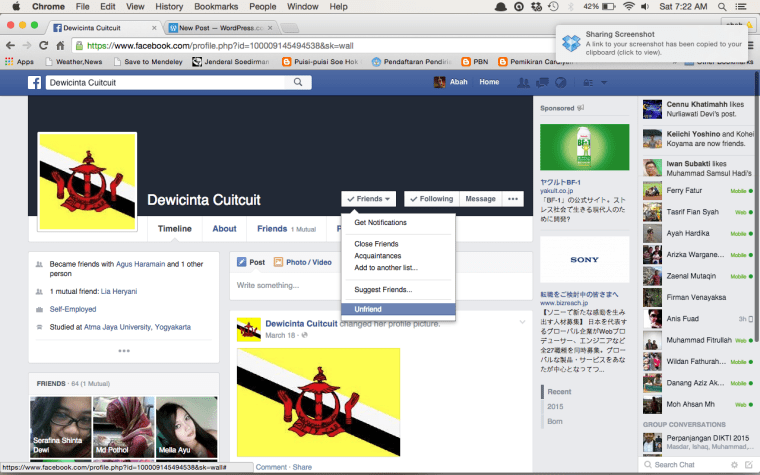The height and width of the screenshot is (475, 760).
Task: Click Unfriend in the dropdown
Action: (x=398, y=309)
